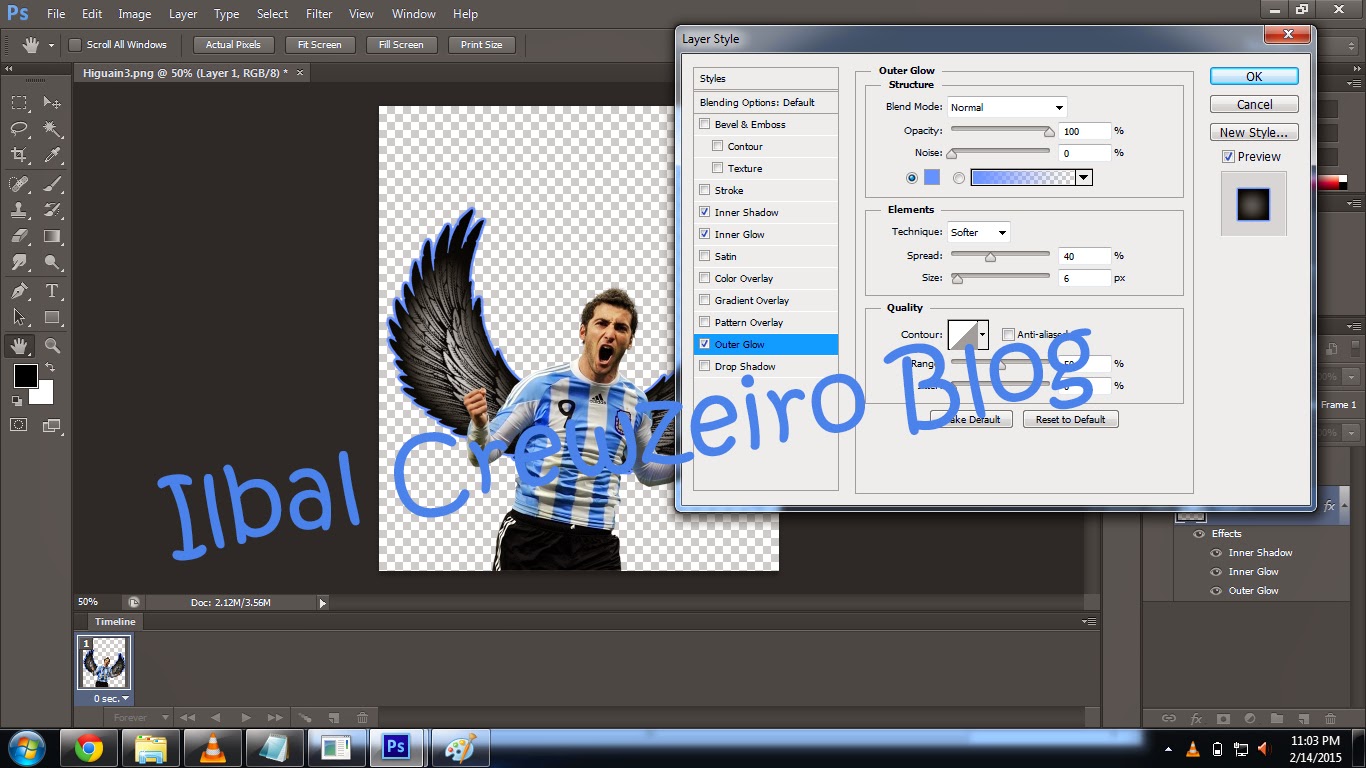The width and height of the screenshot is (1366, 768).
Task: Click the blue glow color swatch
Action: coord(932,178)
